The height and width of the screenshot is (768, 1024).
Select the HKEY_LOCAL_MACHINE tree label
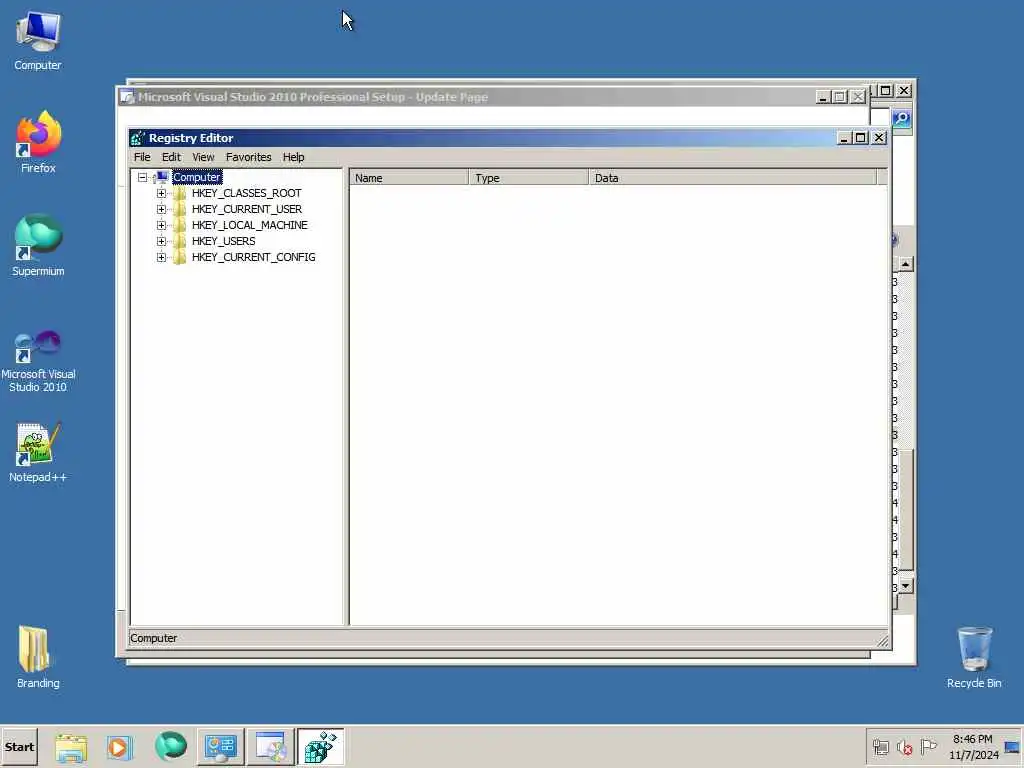tap(249, 225)
